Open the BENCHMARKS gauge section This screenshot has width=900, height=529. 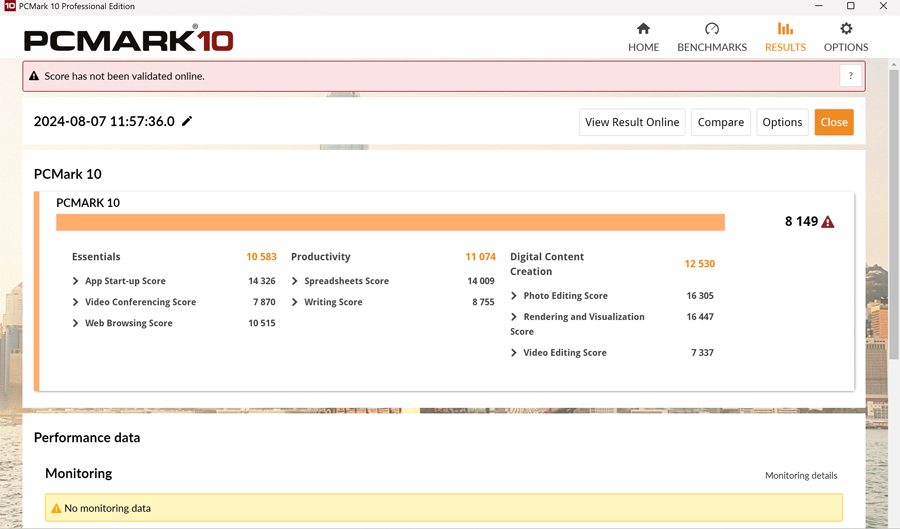[x=712, y=37]
